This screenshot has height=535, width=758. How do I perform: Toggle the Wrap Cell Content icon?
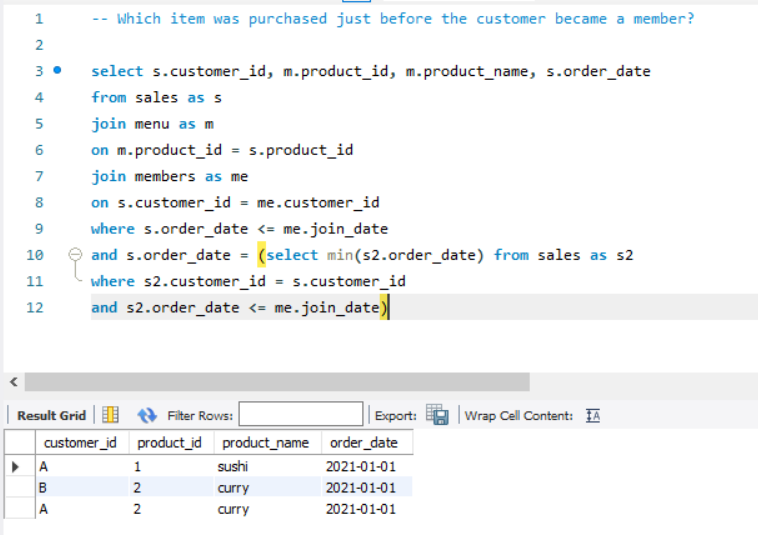coord(592,415)
